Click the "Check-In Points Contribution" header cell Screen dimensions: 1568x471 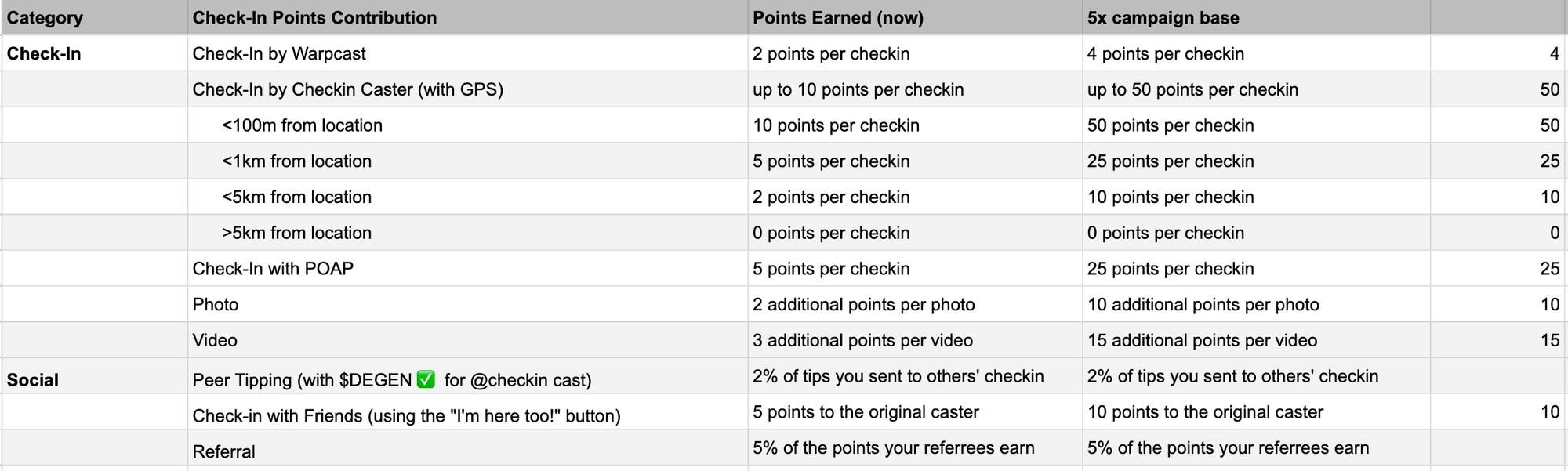click(x=314, y=18)
